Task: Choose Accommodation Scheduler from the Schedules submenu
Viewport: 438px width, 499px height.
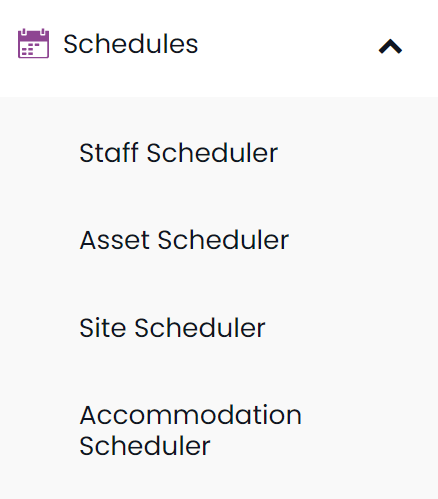Action: [x=190, y=430]
